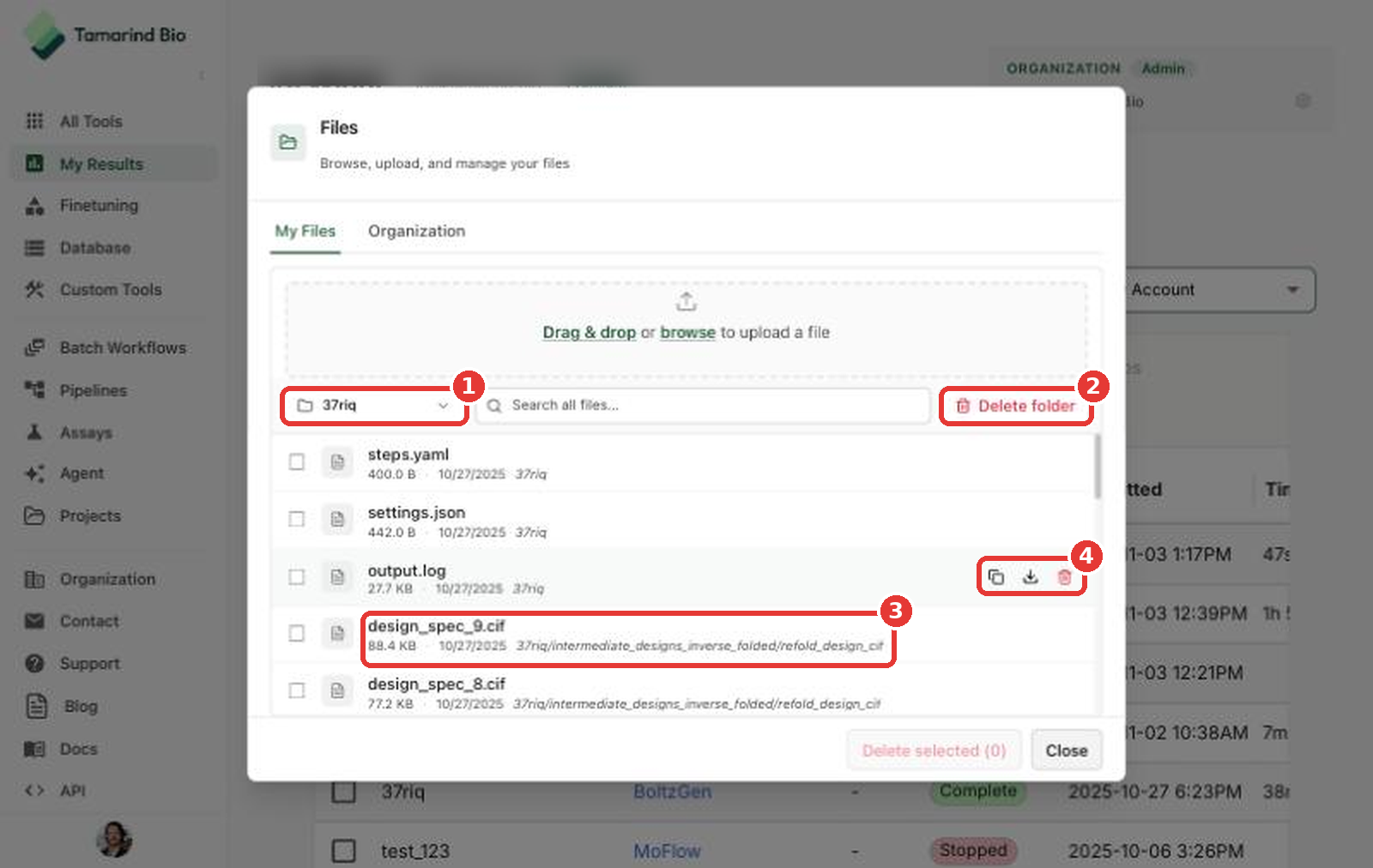This screenshot has width=1373, height=868.
Task: Click the upload arrow icon in drop zone
Action: click(686, 302)
